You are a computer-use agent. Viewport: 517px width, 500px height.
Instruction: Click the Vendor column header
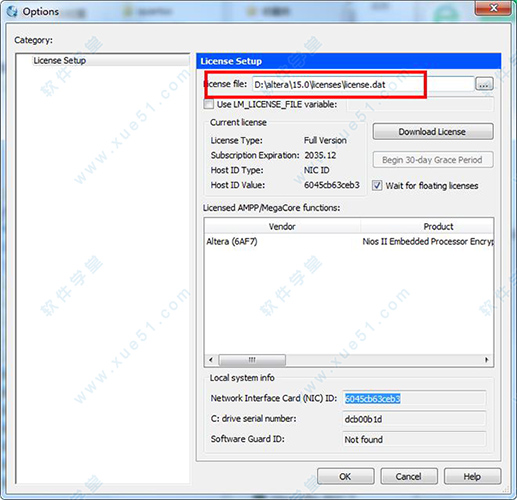[x=282, y=227]
